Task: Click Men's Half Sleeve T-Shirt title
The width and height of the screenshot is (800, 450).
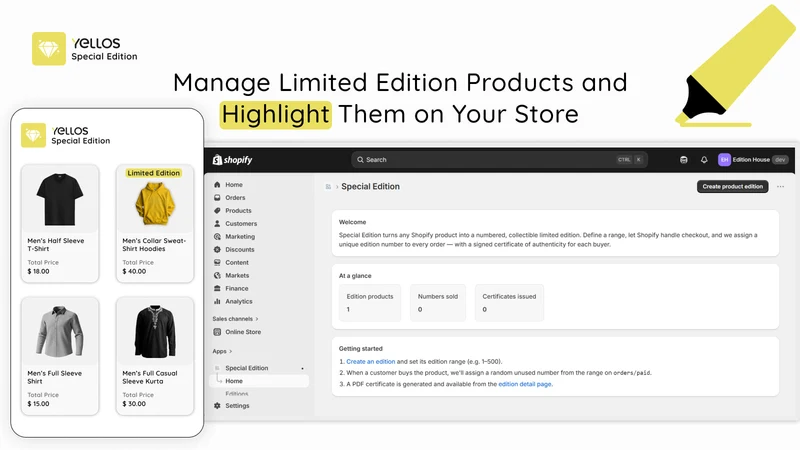Action: tap(56, 245)
